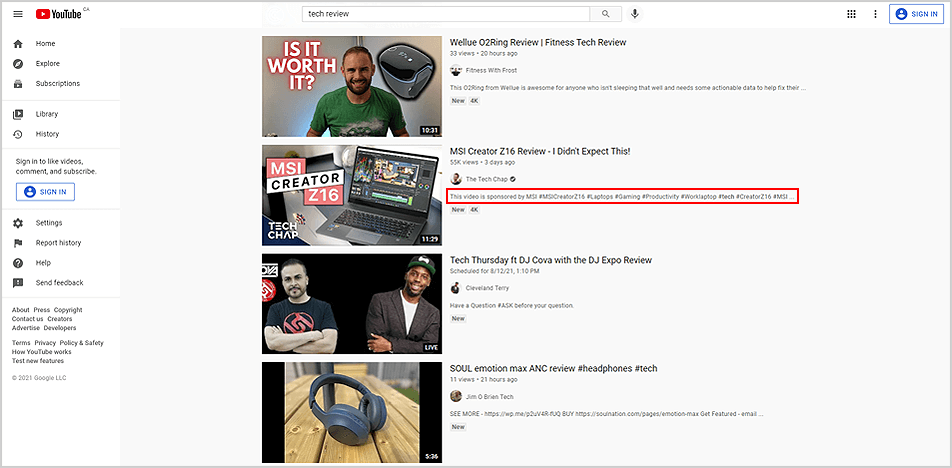The width and height of the screenshot is (952, 468).
Task: Click the search magnifier button
Action: point(605,14)
